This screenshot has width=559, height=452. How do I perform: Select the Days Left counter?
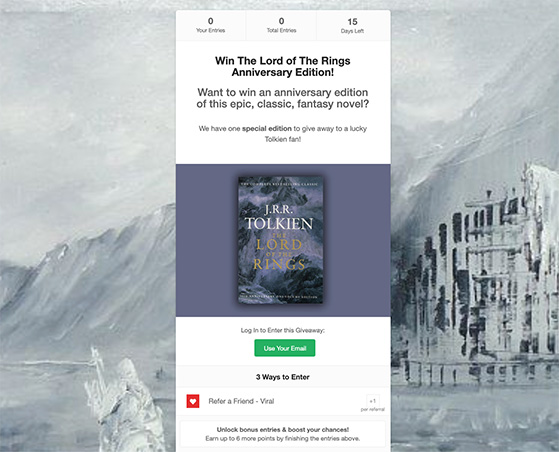click(352, 25)
